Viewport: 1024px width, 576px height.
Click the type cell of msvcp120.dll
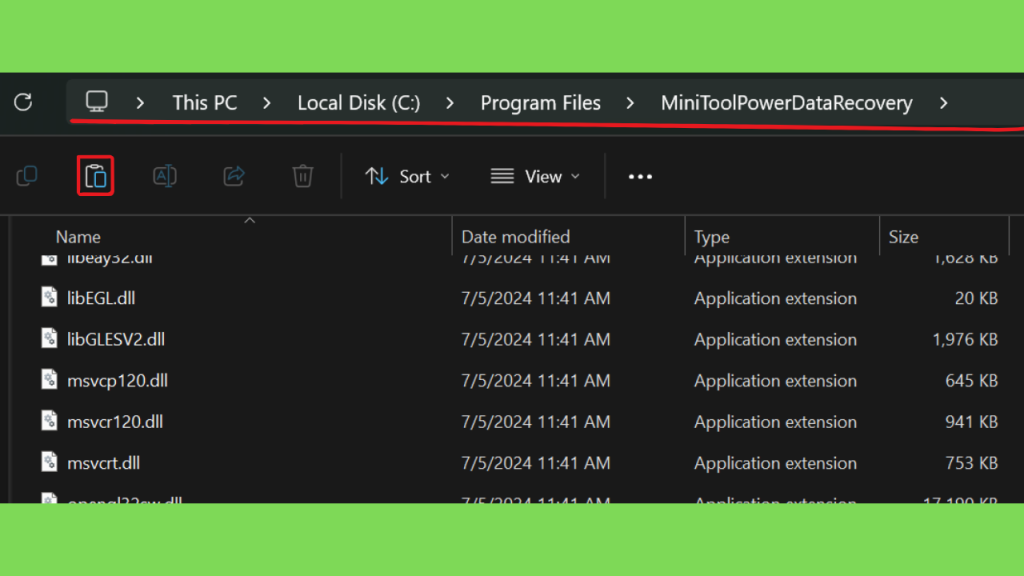click(x=775, y=380)
